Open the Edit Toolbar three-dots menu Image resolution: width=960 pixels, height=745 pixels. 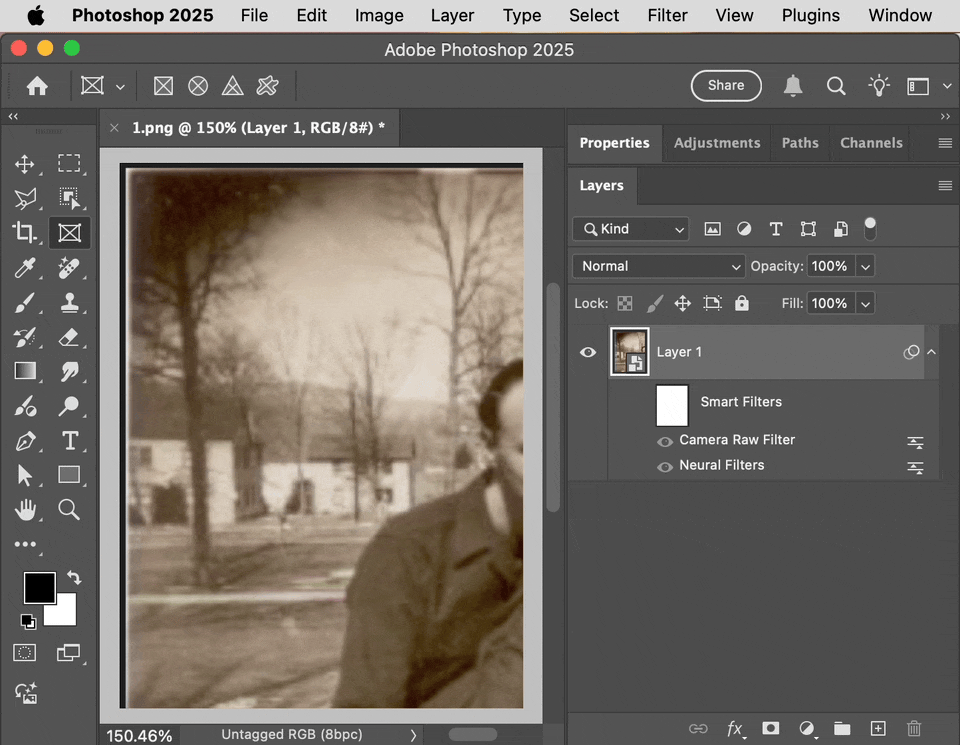pyautogui.click(x=24, y=544)
